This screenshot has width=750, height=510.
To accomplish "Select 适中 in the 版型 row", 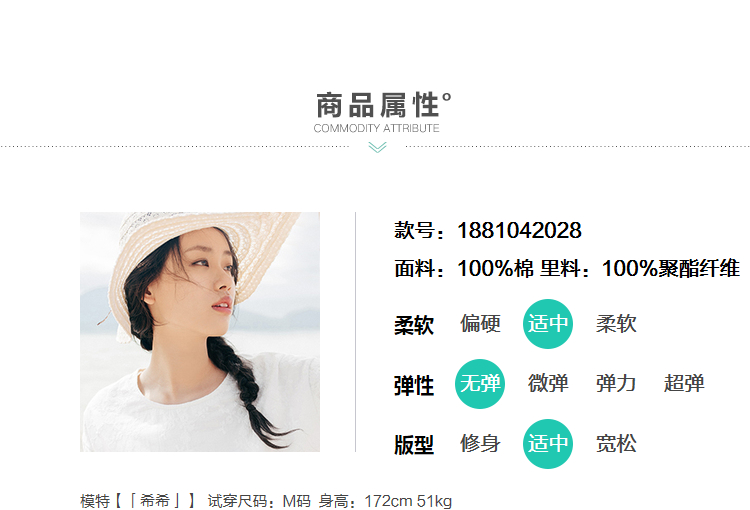I will [548, 443].
